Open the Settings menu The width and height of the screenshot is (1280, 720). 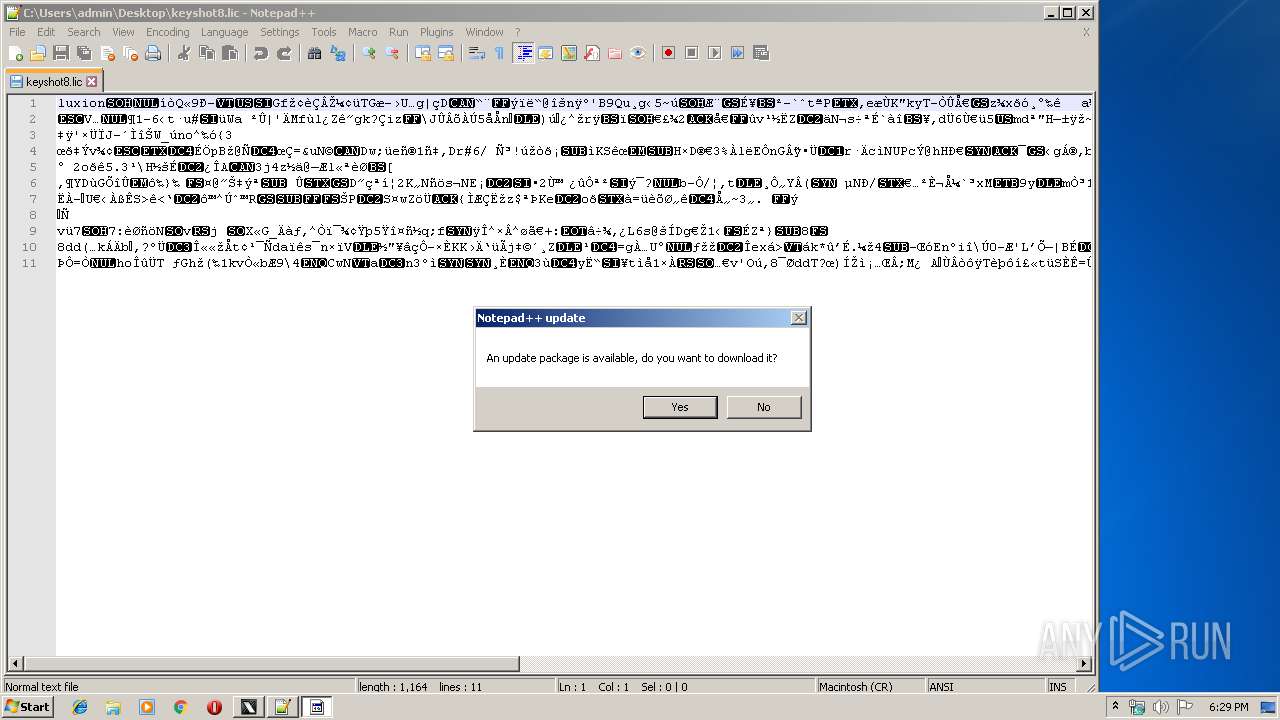tap(280, 32)
